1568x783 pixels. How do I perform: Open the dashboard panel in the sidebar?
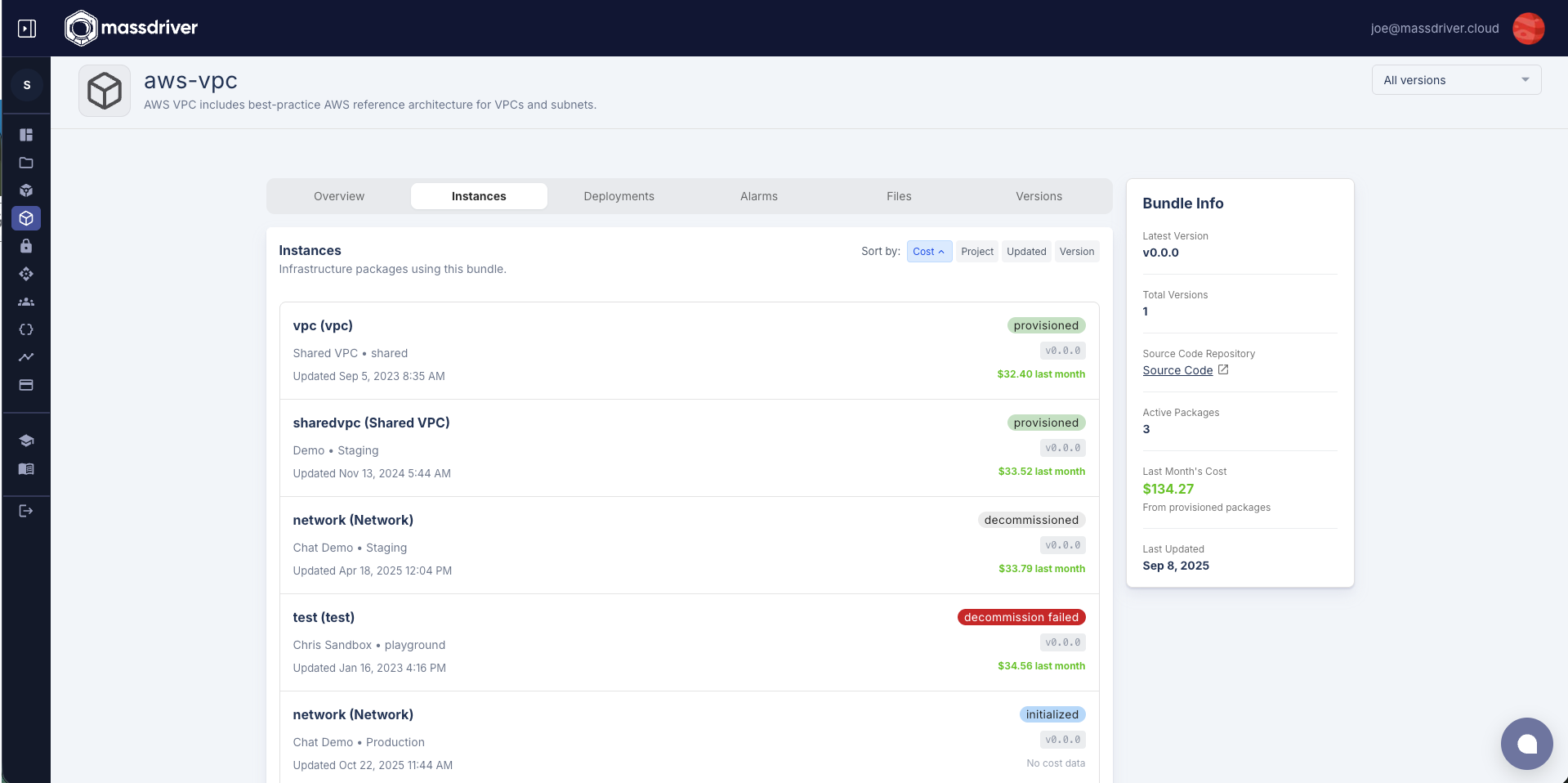coord(26,134)
